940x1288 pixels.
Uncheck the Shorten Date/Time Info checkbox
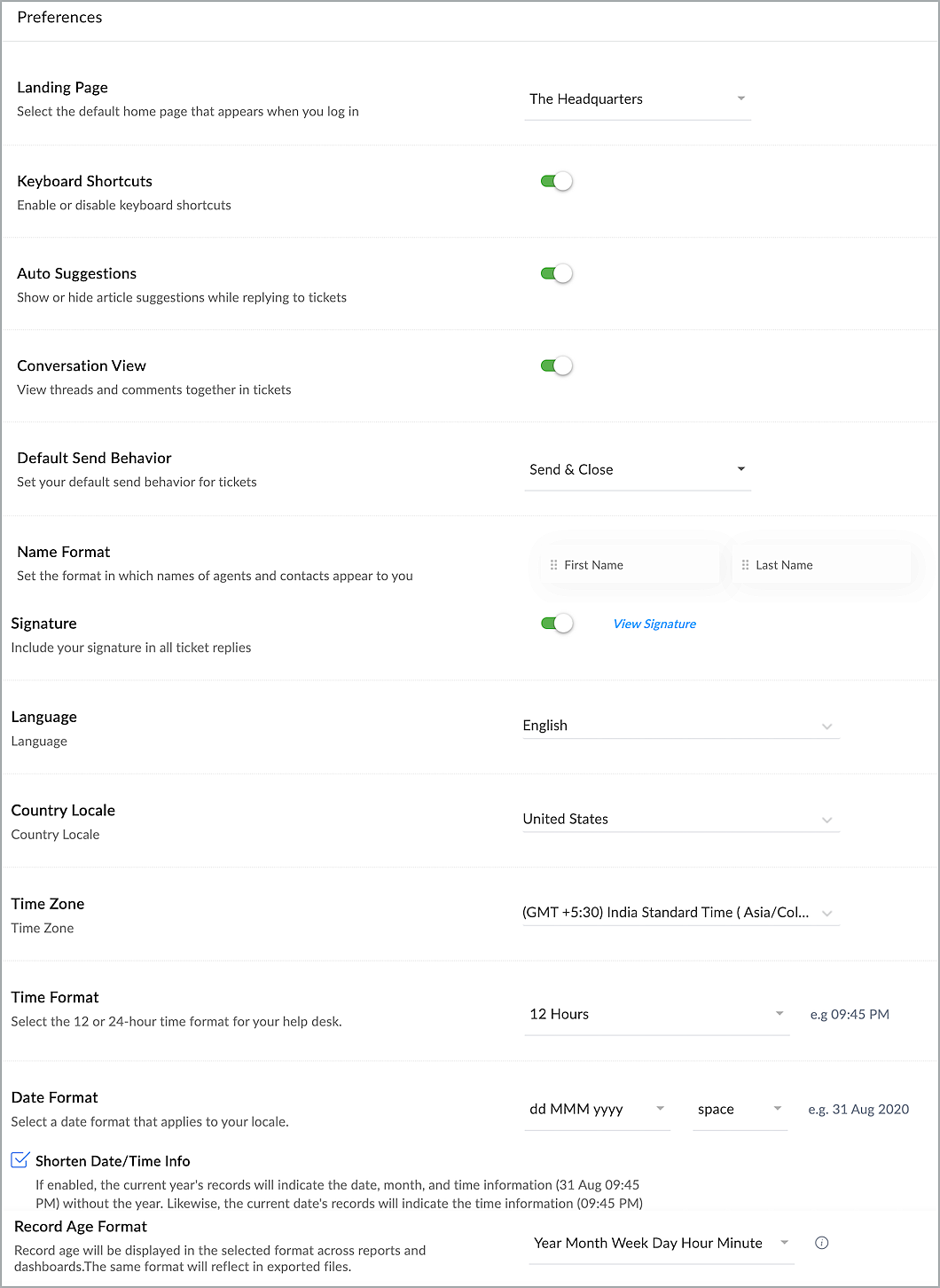pyautogui.click(x=20, y=1160)
